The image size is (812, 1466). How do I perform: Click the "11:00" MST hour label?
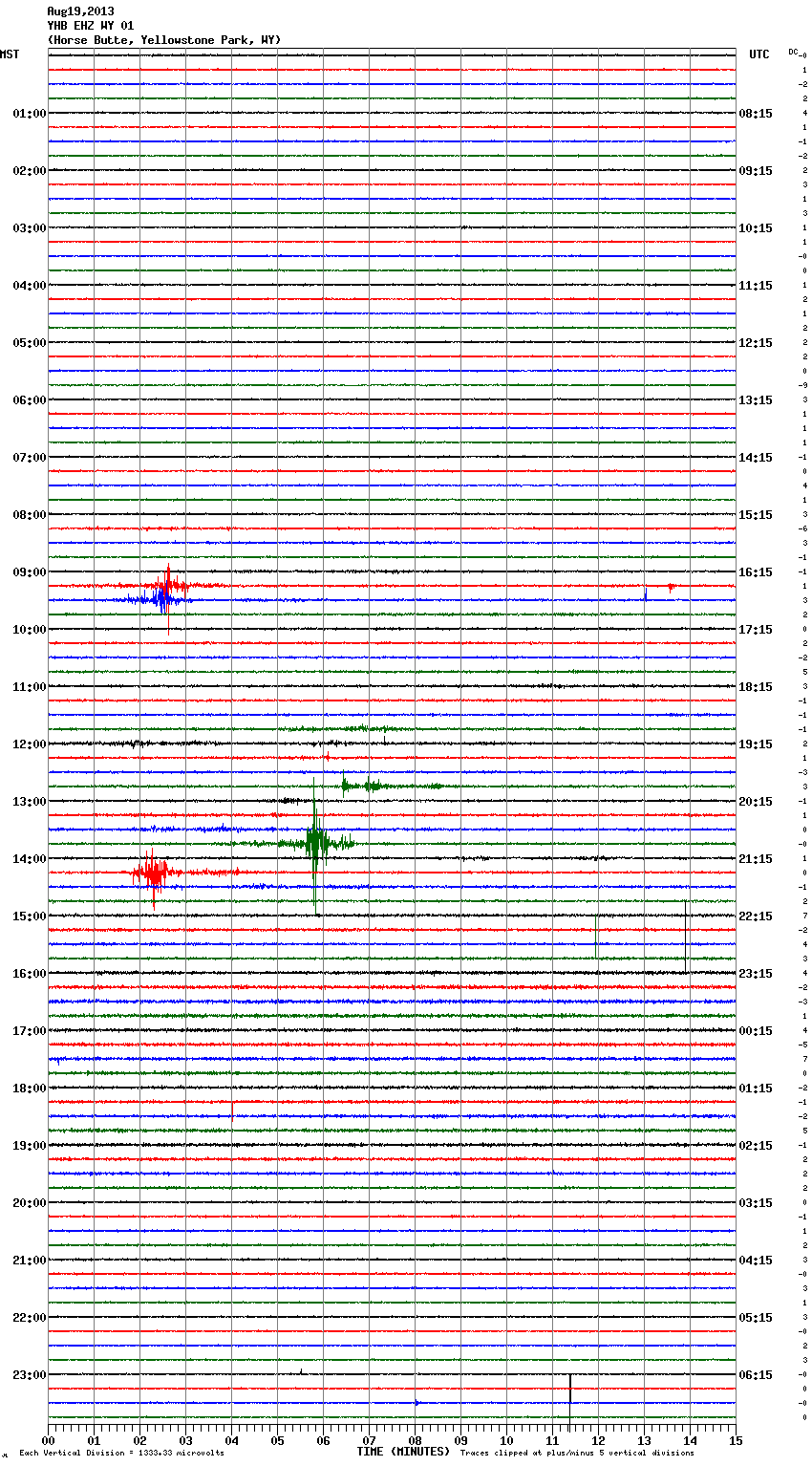click(30, 687)
